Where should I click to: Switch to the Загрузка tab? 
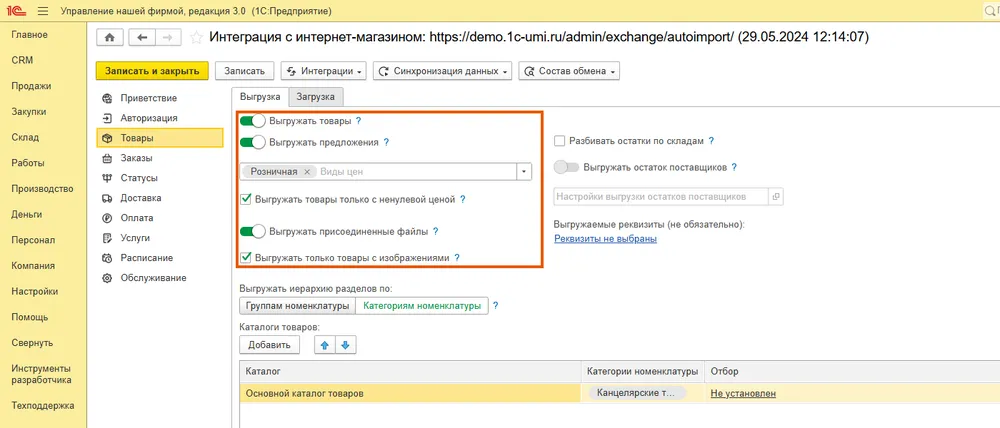316,97
